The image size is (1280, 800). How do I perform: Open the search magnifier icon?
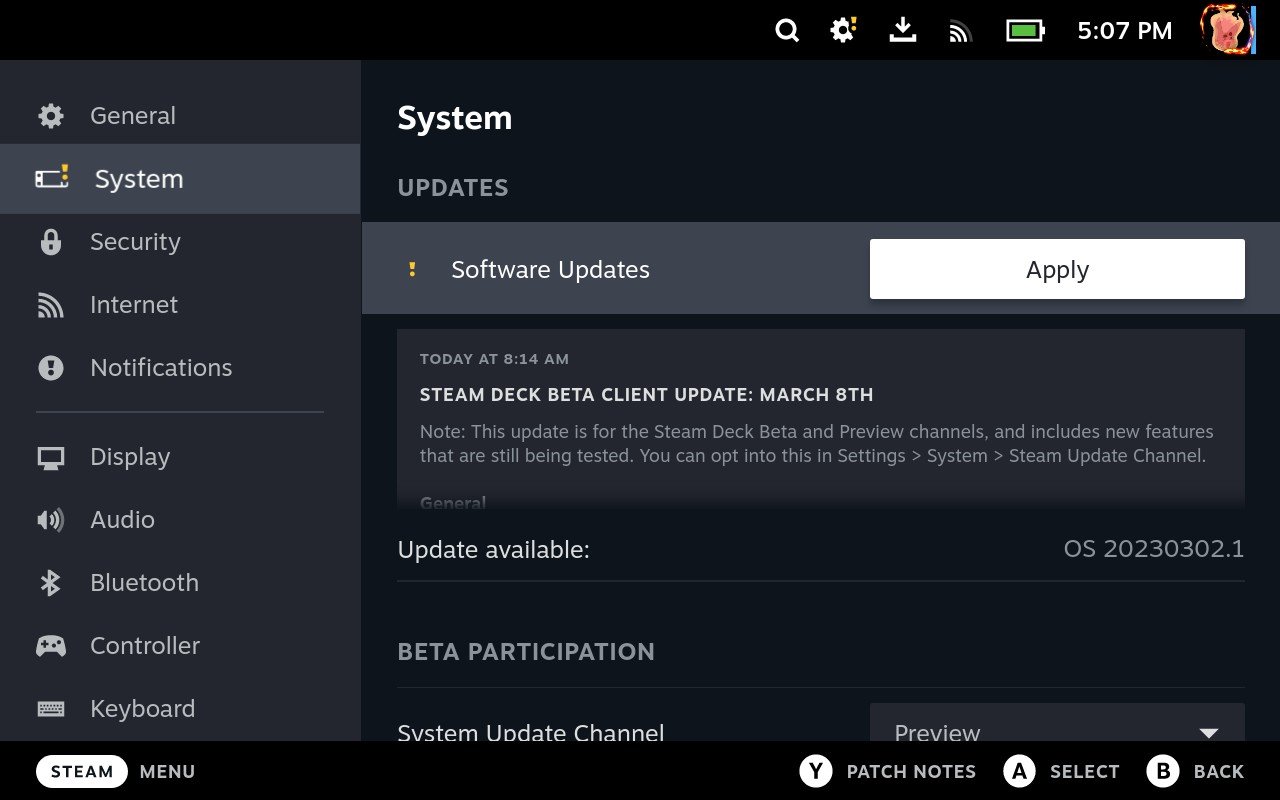(x=787, y=31)
